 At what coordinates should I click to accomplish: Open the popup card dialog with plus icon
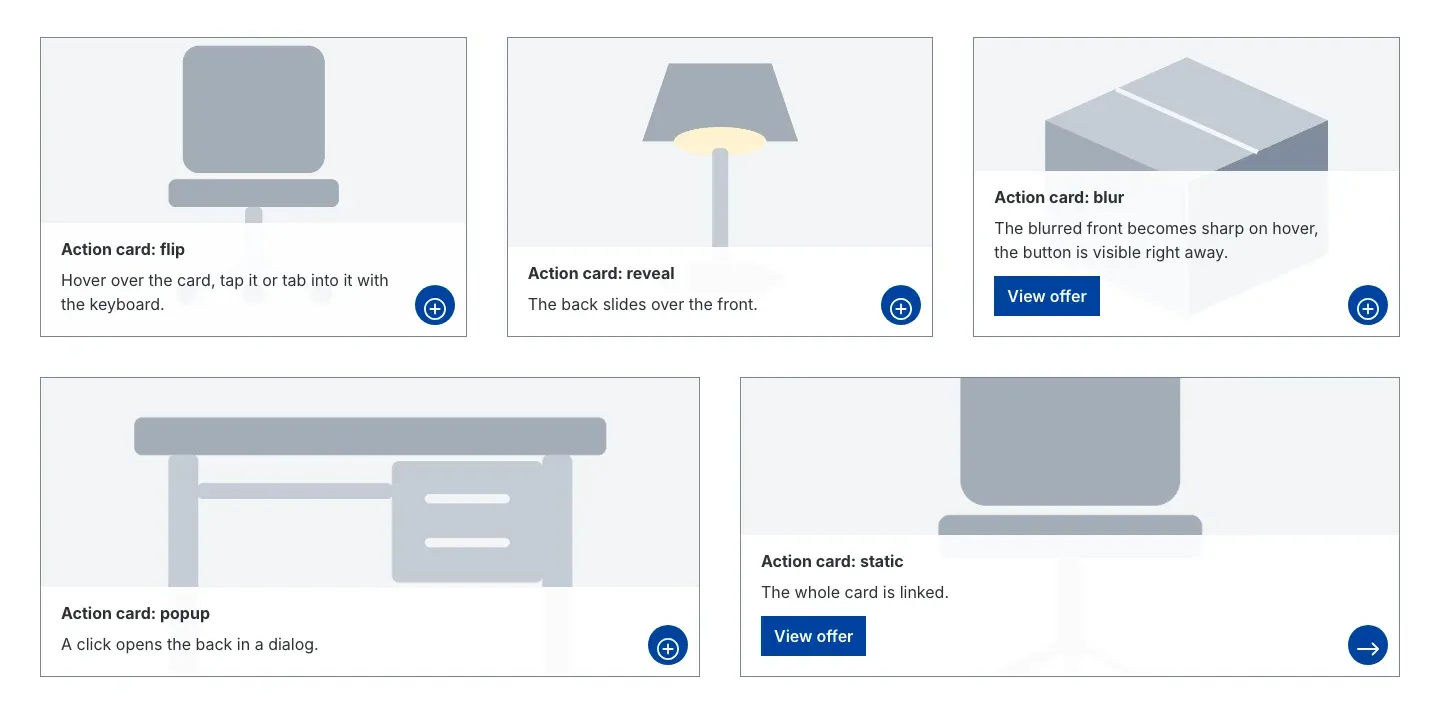(x=668, y=646)
